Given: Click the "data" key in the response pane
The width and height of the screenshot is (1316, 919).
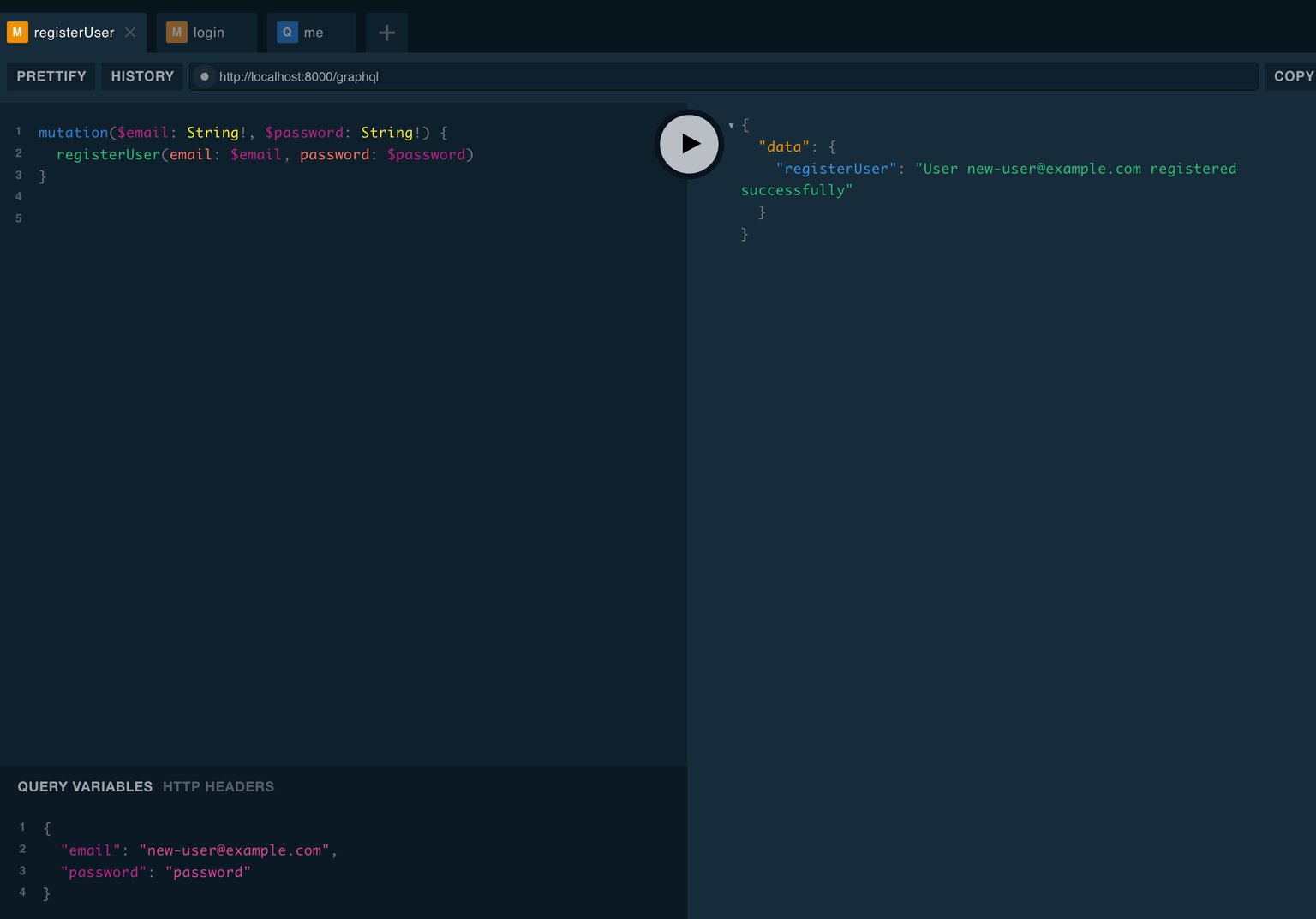Looking at the screenshot, I should coord(783,146).
